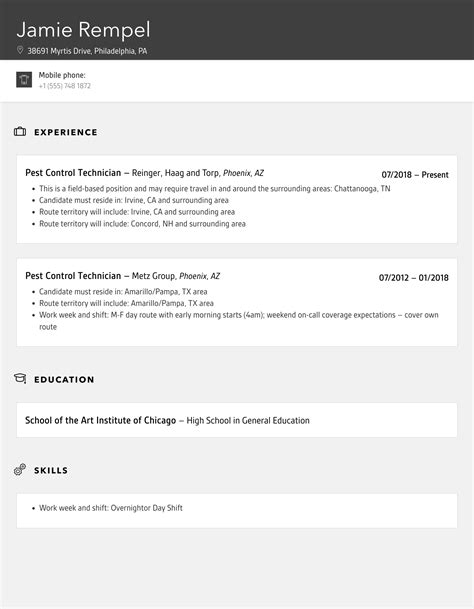Click the 38691 Myrtis Drive address text
Viewport: 474px width, 609px height.
coord(87,51)
